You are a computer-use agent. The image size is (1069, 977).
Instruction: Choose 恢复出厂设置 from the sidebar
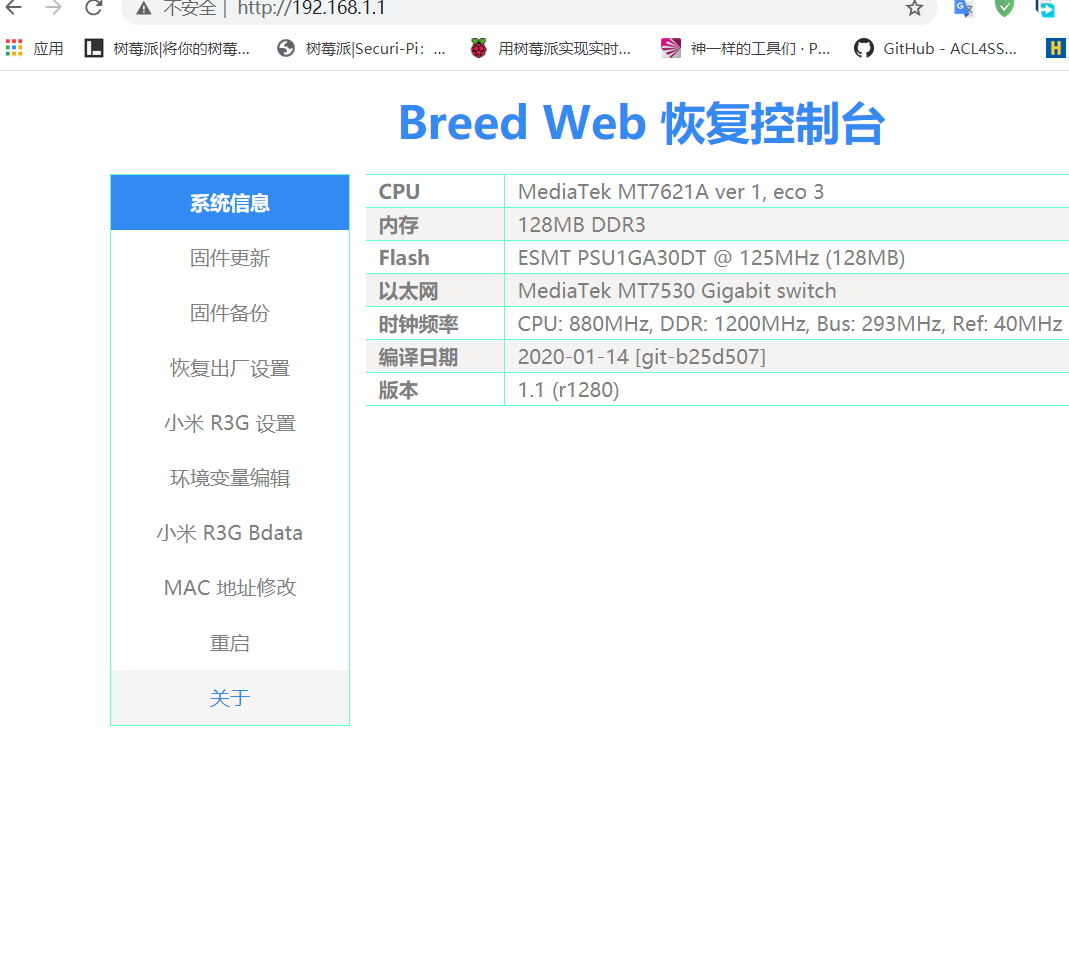[x=230, y=368]
